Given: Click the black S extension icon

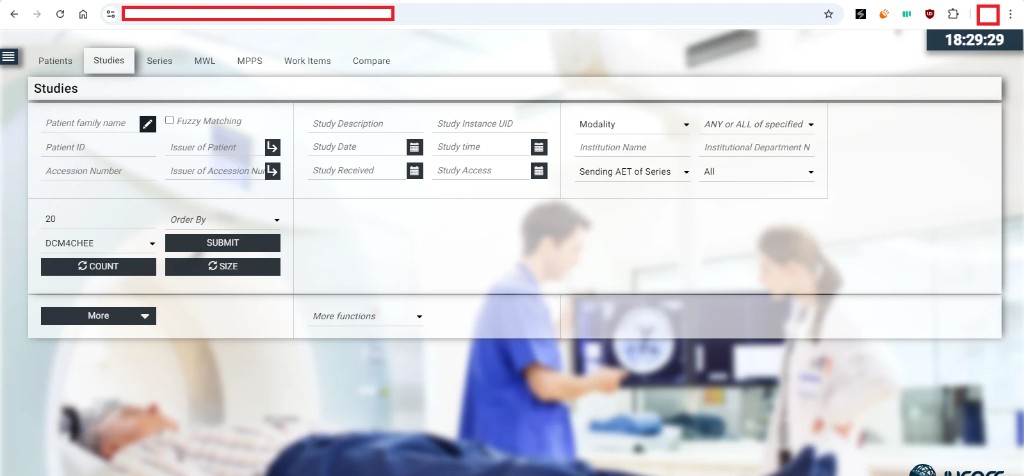Looking at the screenshot, I should [861, 14].
